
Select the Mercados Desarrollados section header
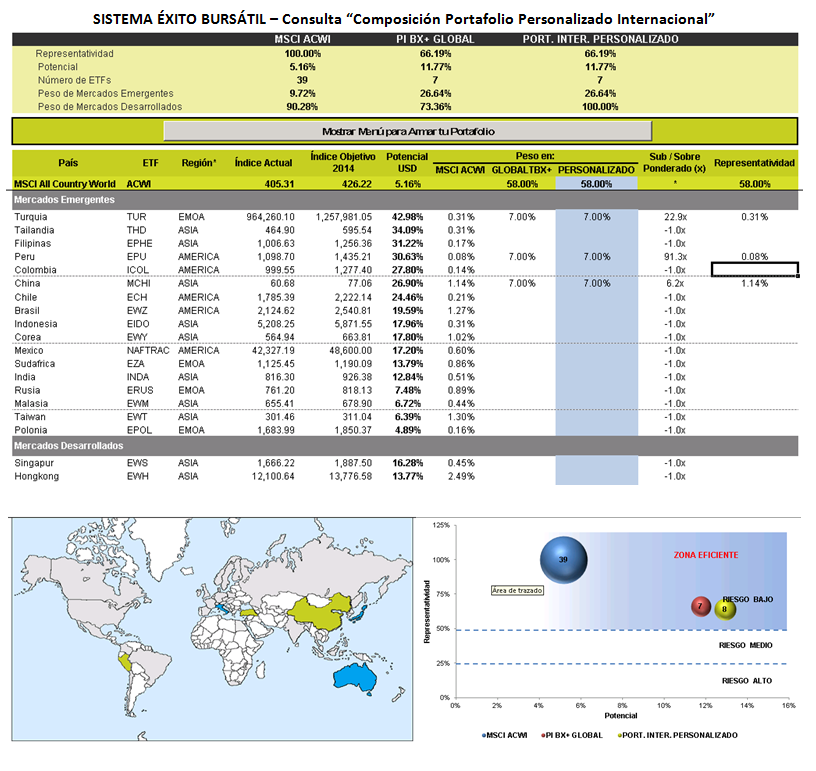pos(405,446)
